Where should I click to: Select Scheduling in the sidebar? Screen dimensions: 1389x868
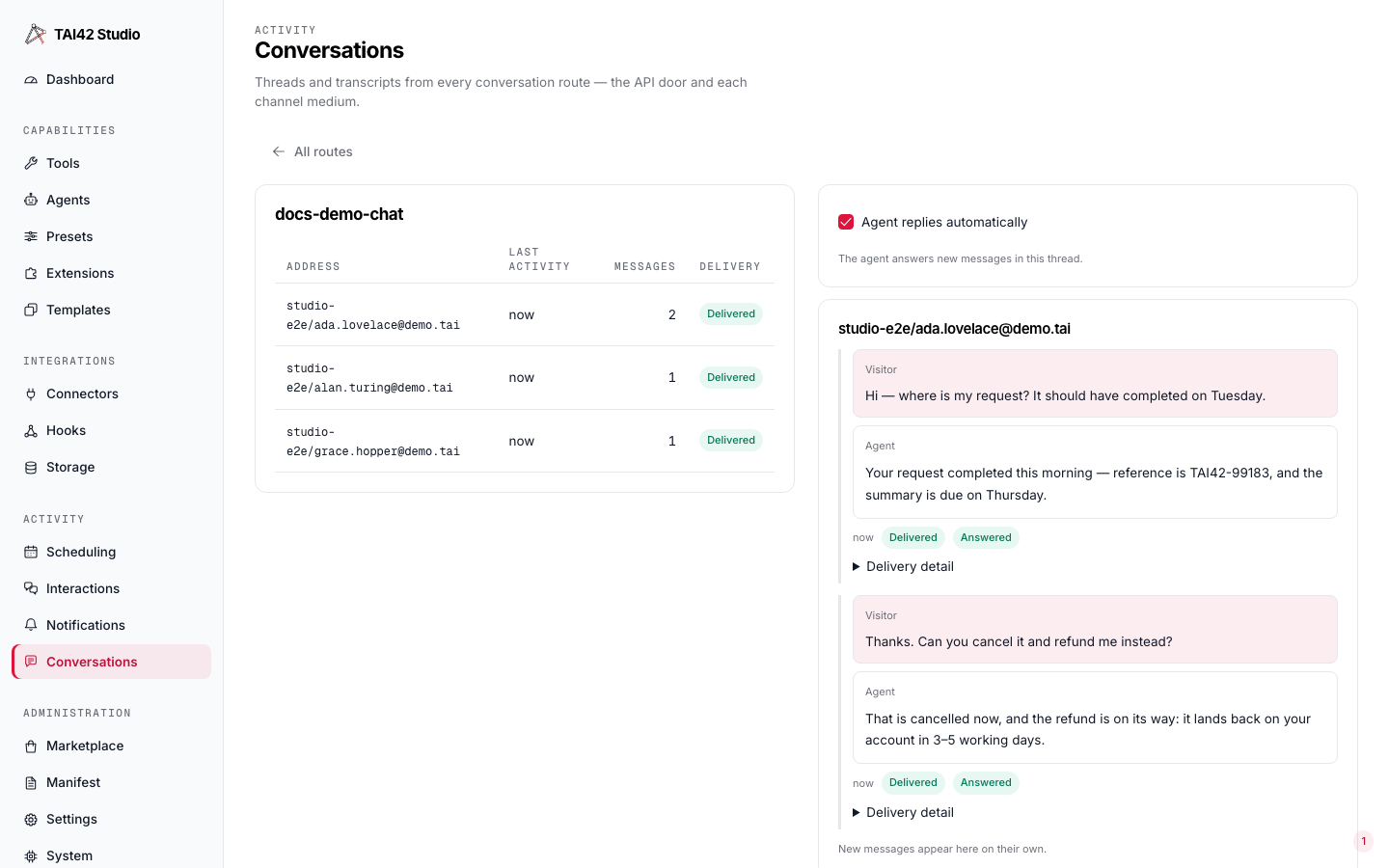pyautogui.click(x=111, y=553)
